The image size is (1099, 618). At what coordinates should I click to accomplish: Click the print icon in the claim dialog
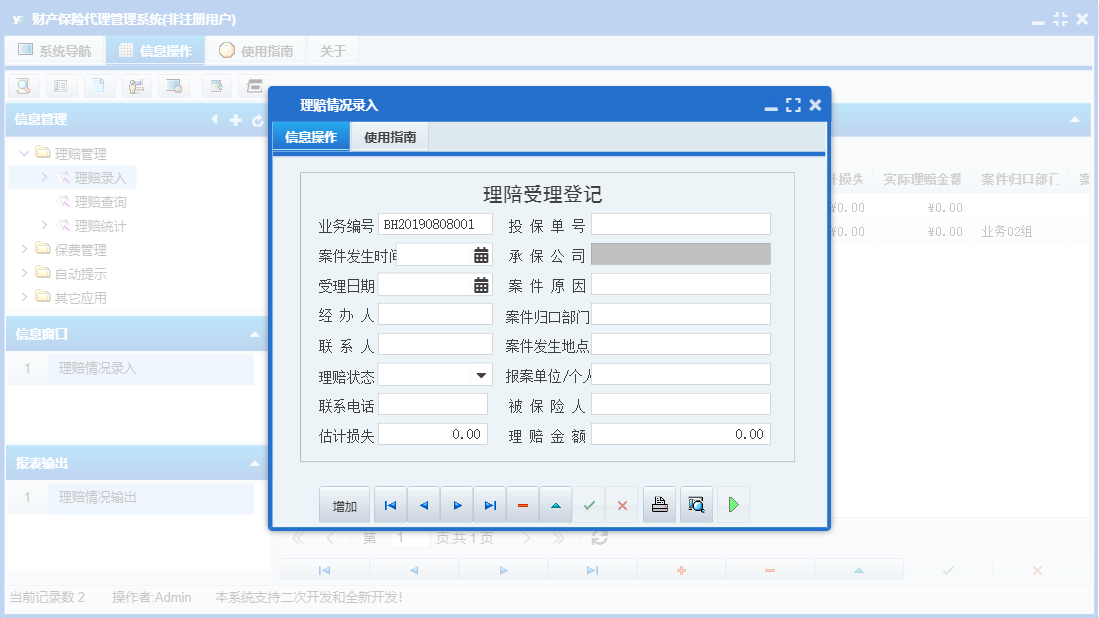(659, 504)
